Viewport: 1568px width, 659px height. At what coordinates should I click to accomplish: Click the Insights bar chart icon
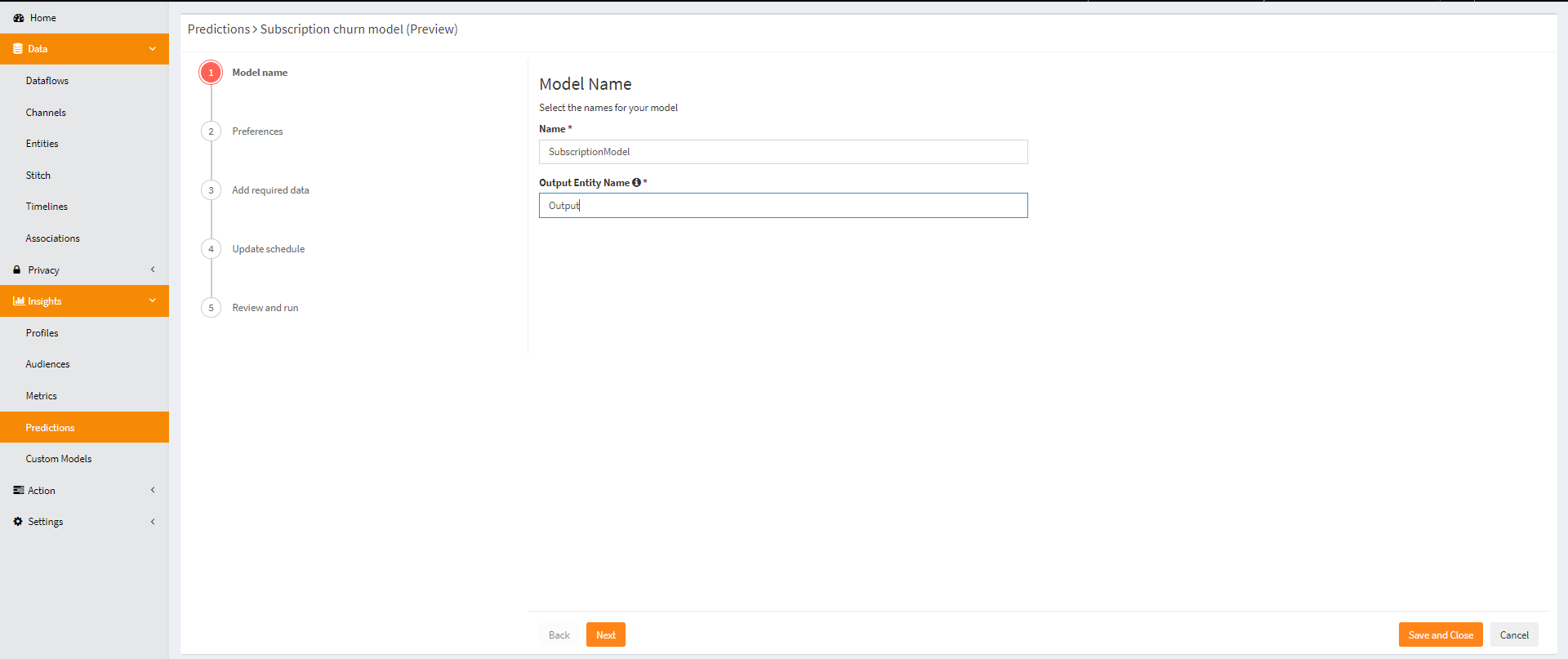click(18, 301)
